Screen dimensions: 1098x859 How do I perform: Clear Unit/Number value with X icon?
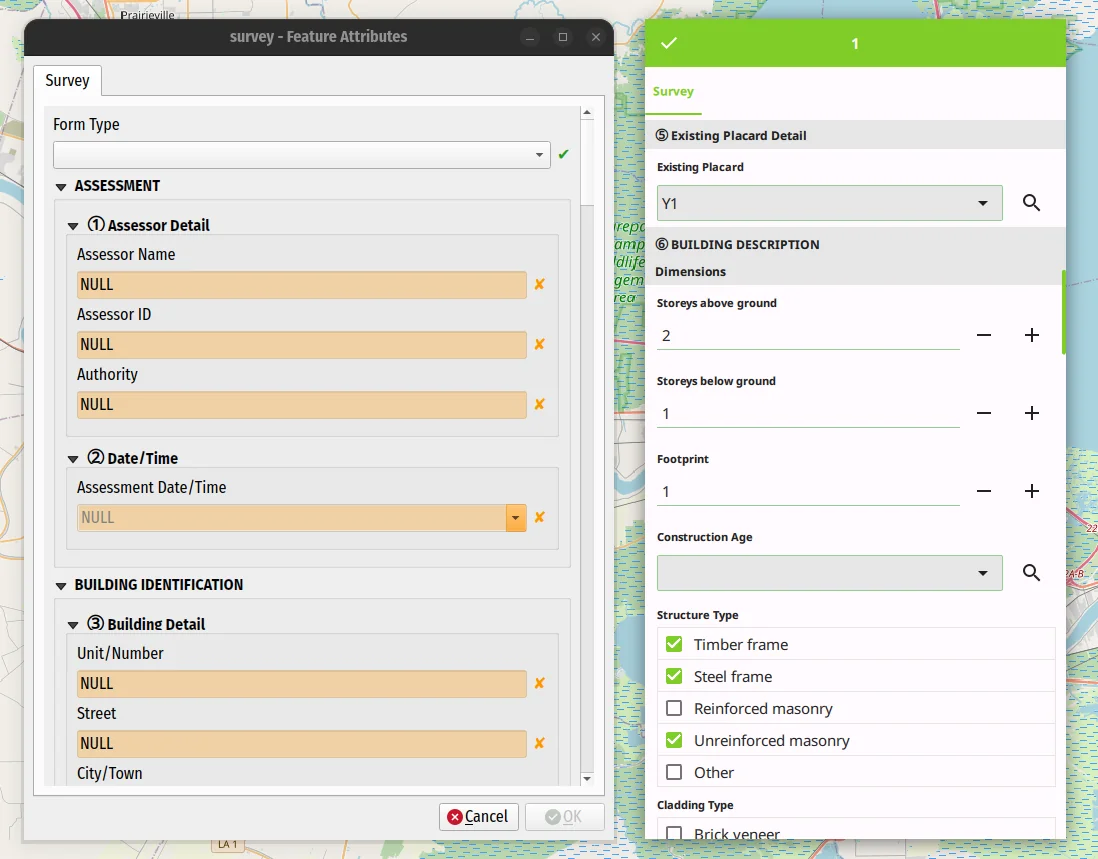click(x=539, y=684)
